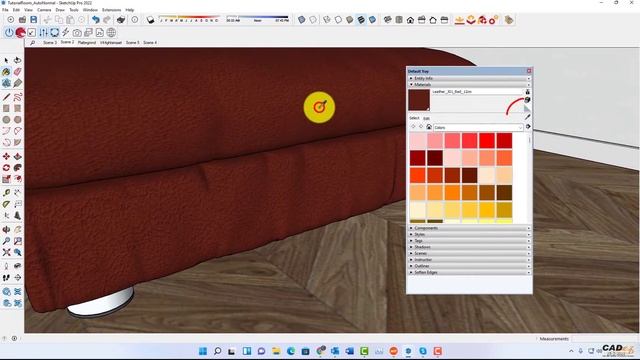640x360 pixels.
Task: Collapse the Materials panel
Action: coord(469,84)
